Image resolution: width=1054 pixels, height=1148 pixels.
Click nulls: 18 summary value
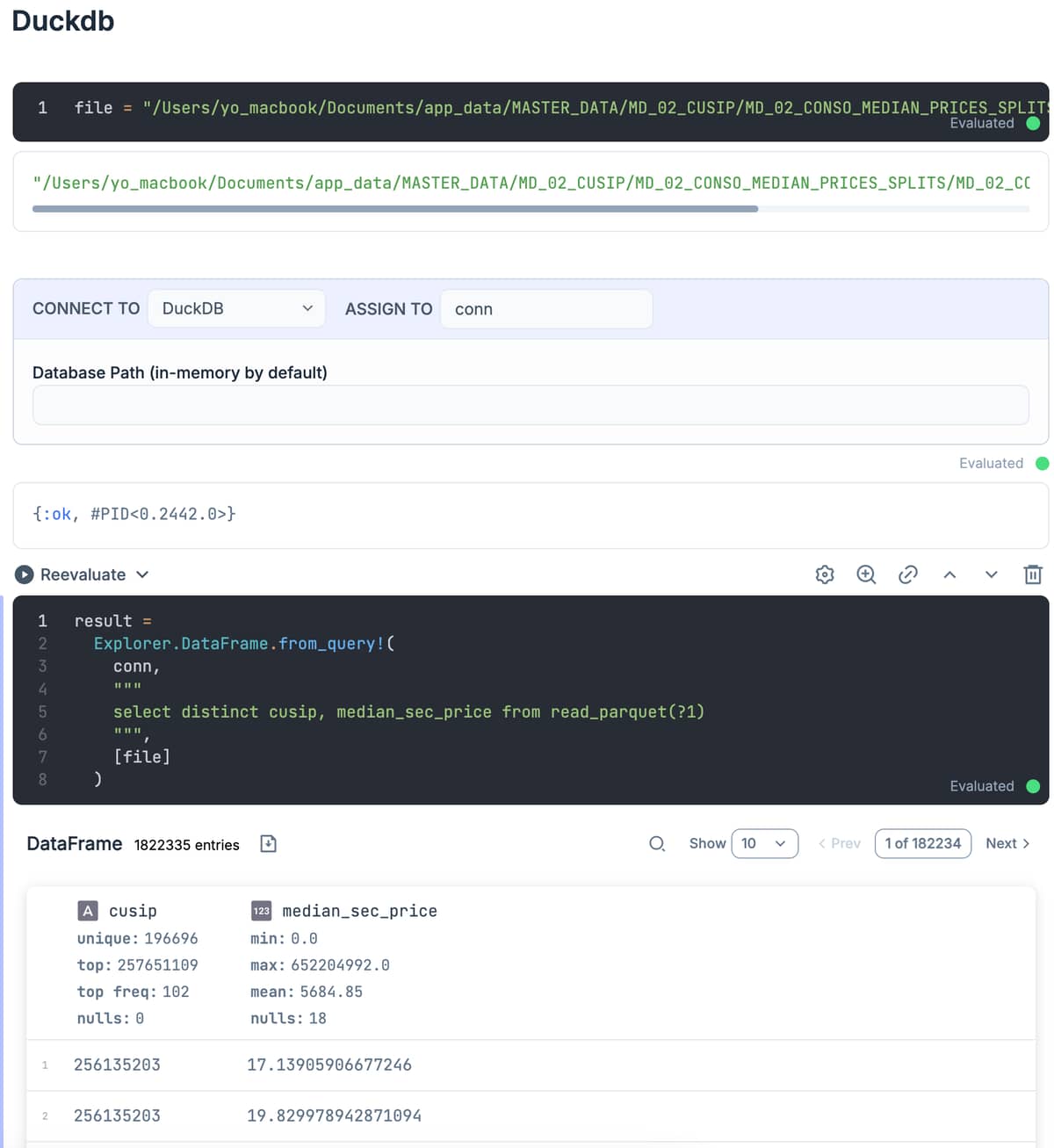coord(288,1018)
